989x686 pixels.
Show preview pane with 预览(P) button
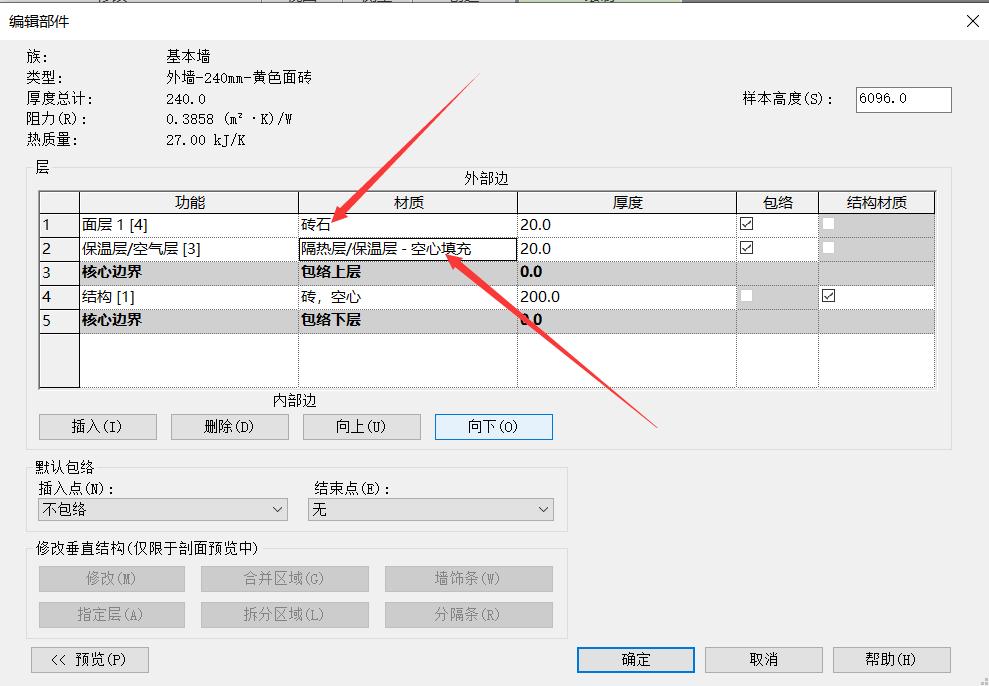(x=90, y=660)
